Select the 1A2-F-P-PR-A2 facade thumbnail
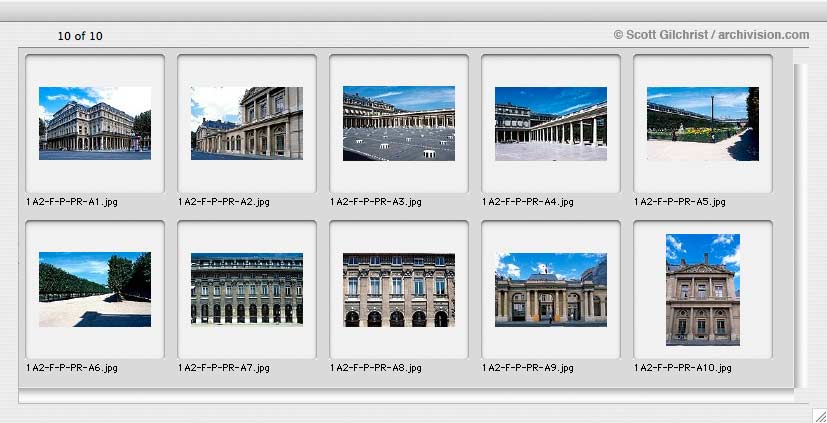Image resolution: width=827 pixels, height=423 pixels. point(247,123)
